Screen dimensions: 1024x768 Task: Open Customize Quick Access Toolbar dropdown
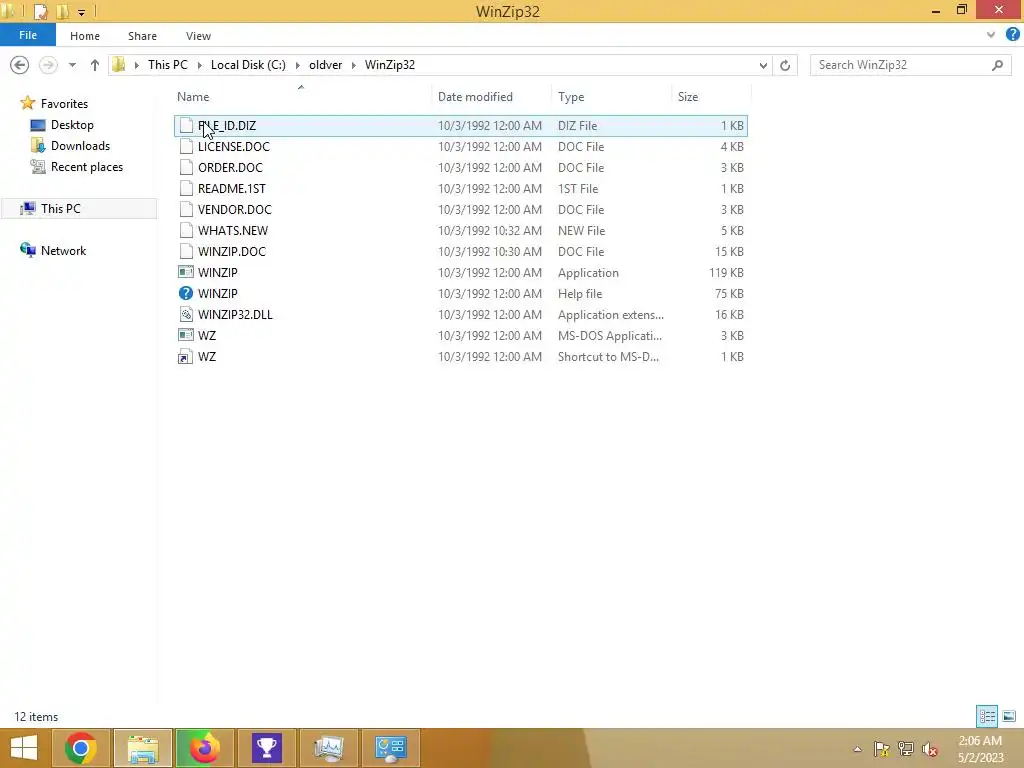(x=82, y=12)
